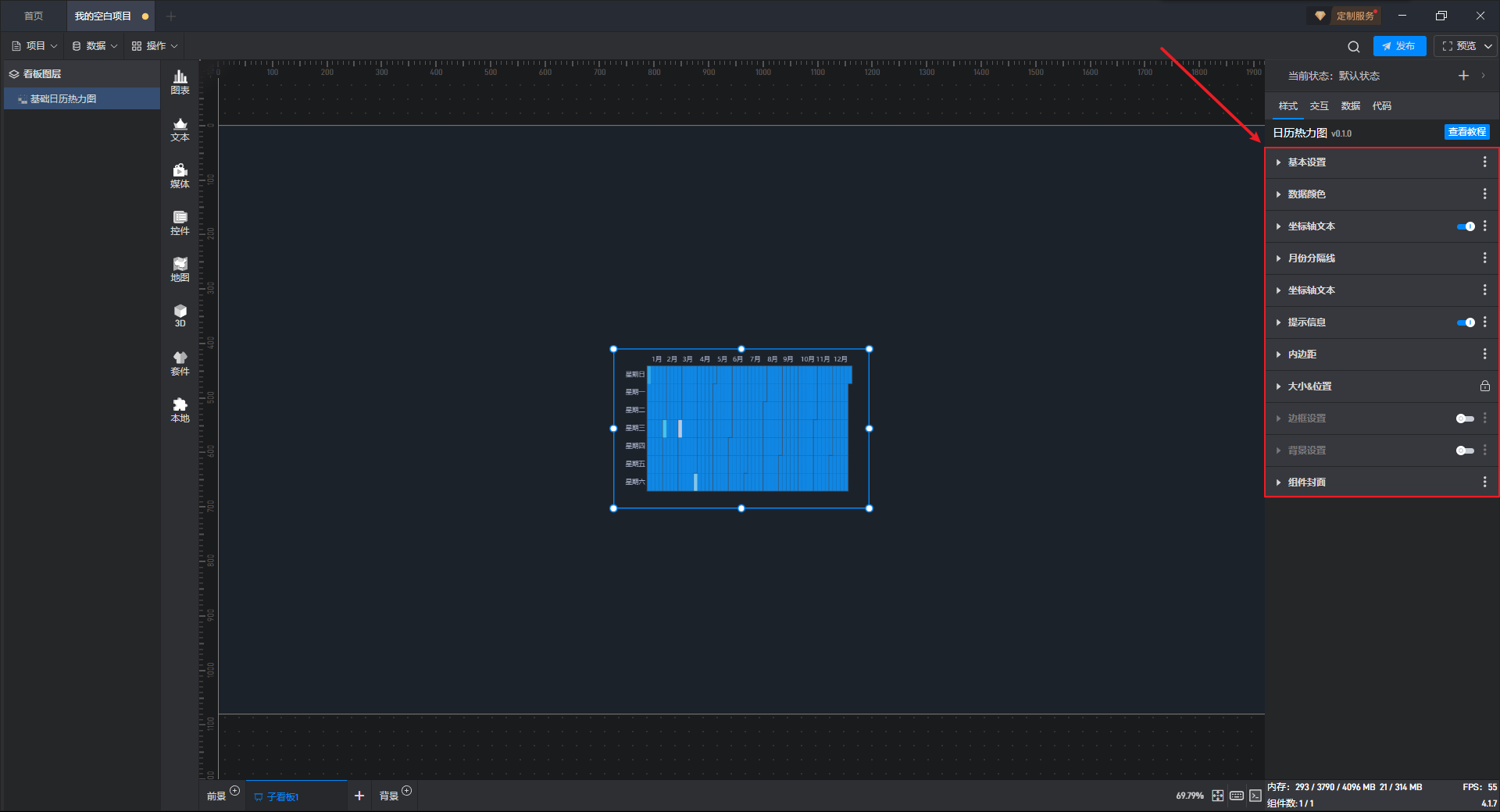Screen dimensions: 1500x812
Task: Open the 3D component library
Action: [x=180, y=315]
